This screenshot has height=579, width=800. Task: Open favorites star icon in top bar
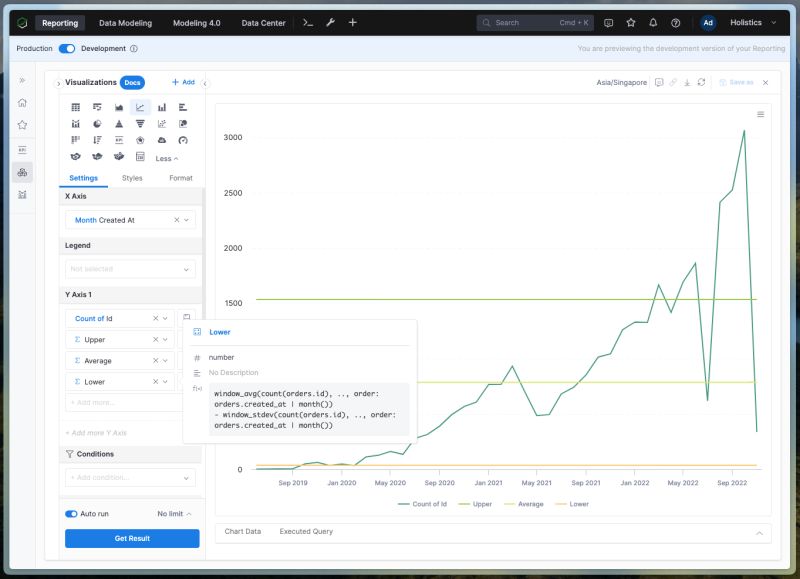point(631,22)
